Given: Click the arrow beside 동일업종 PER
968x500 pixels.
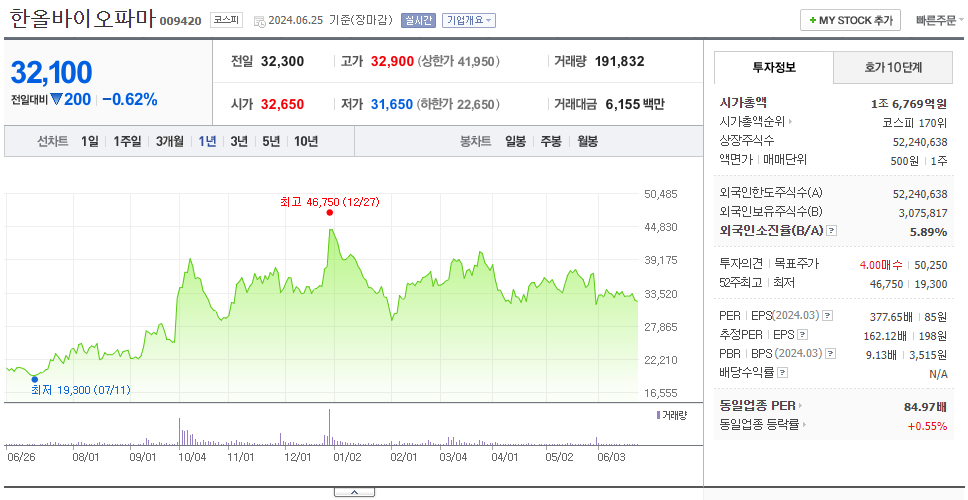Looking at the screenshot, I should (801, 406).
